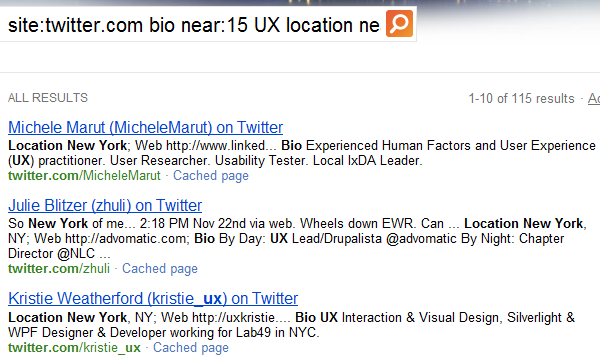Click the green twitter.com/kristie_ux URL
The width and height of the screenshot is (600, 362).
coord(74,347)
